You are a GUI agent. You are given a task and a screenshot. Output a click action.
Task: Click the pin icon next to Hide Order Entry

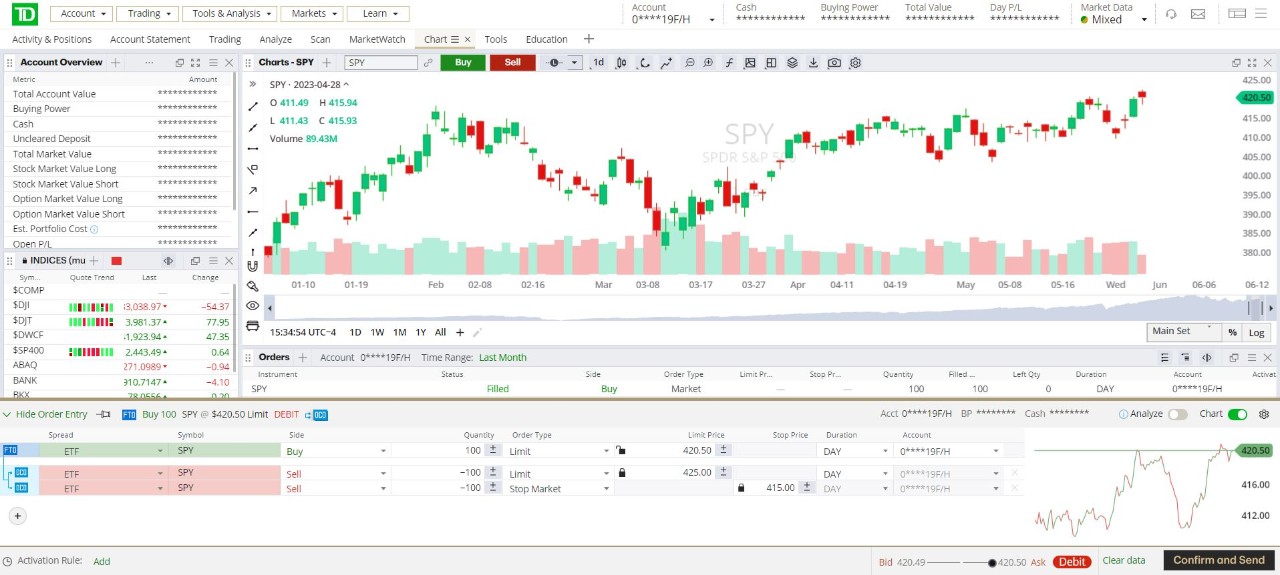click(104, 414)
